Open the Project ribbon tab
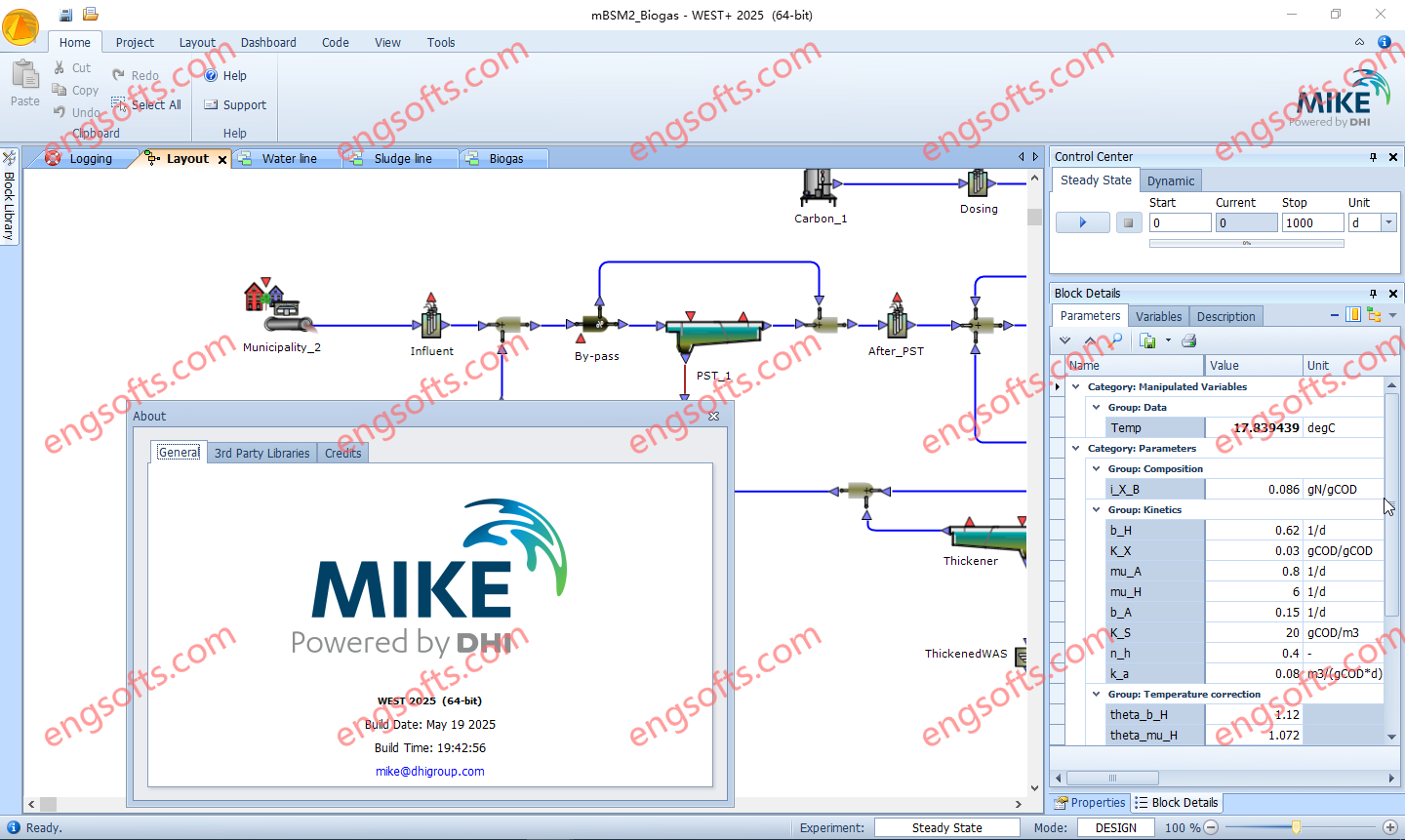Image resolution: width=1405 pixels, height=840 pixels. (135, 42)
